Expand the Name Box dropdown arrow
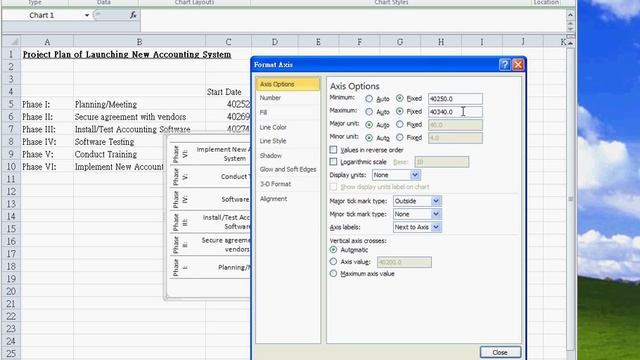Screen dimensions: 640x360 [87, 16]
